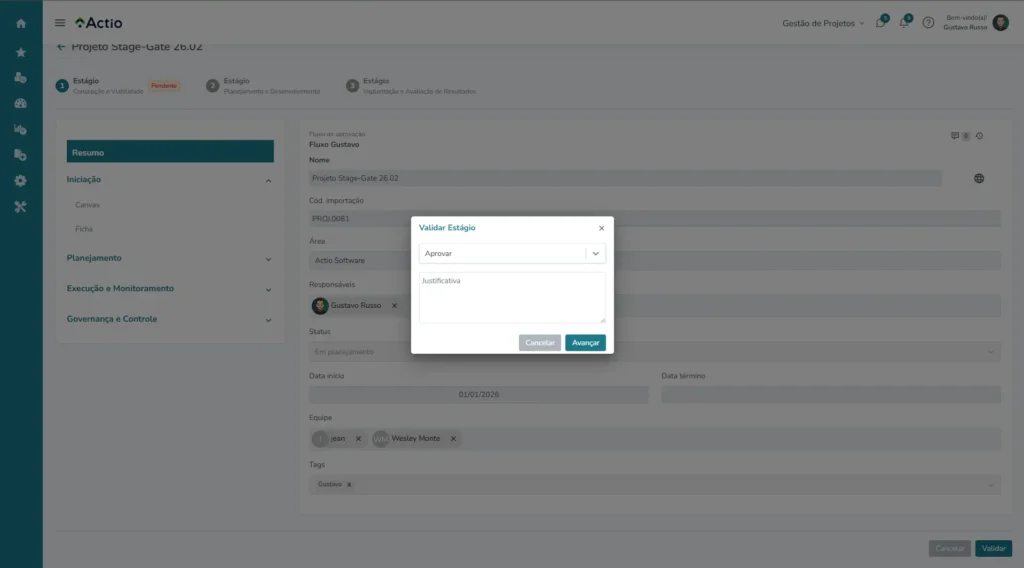1024x568 pixels.
Task: Click the Home icon in the sidebar
Action: [x=21, y=23]
